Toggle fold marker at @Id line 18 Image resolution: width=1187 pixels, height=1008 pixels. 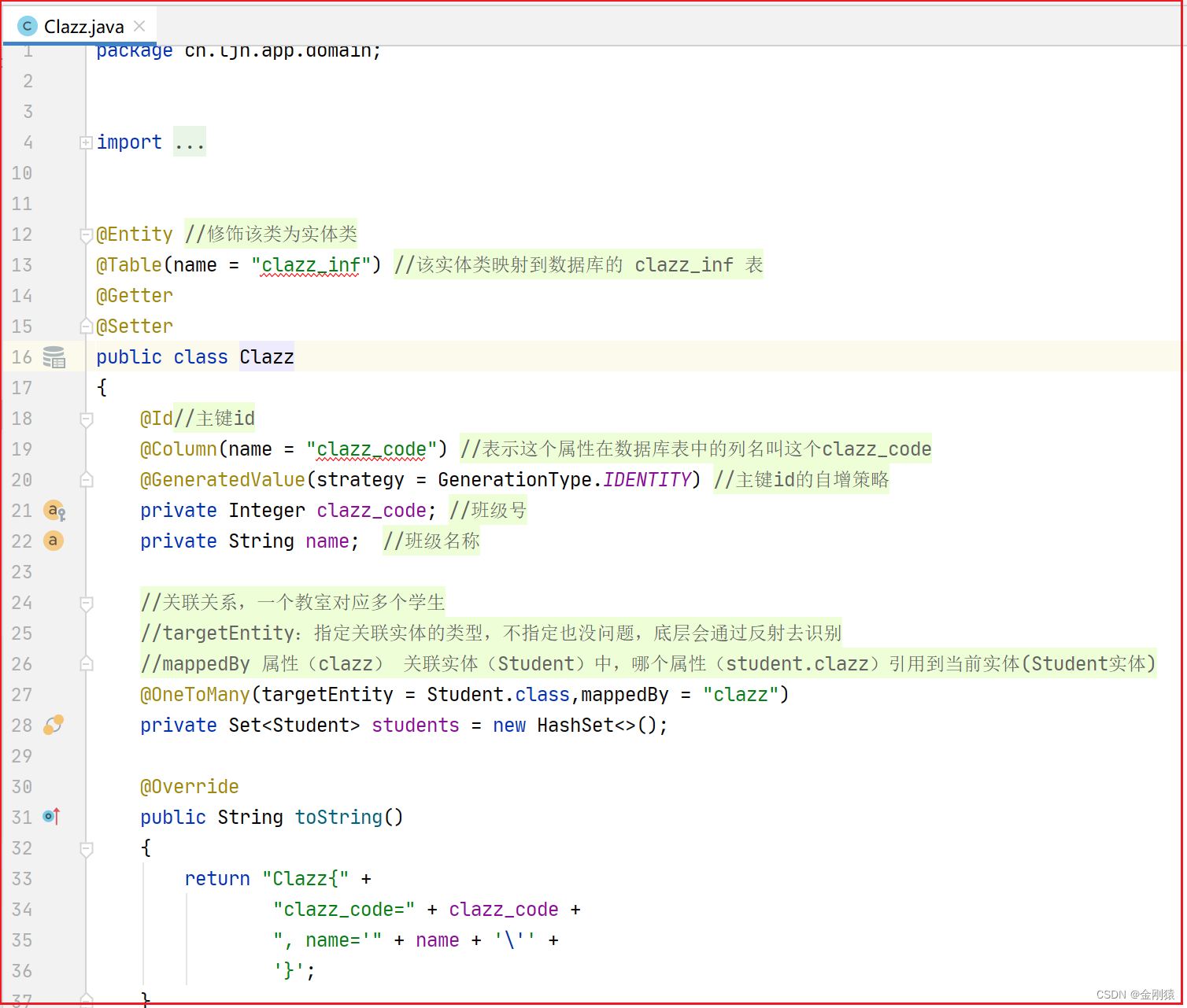87,419
